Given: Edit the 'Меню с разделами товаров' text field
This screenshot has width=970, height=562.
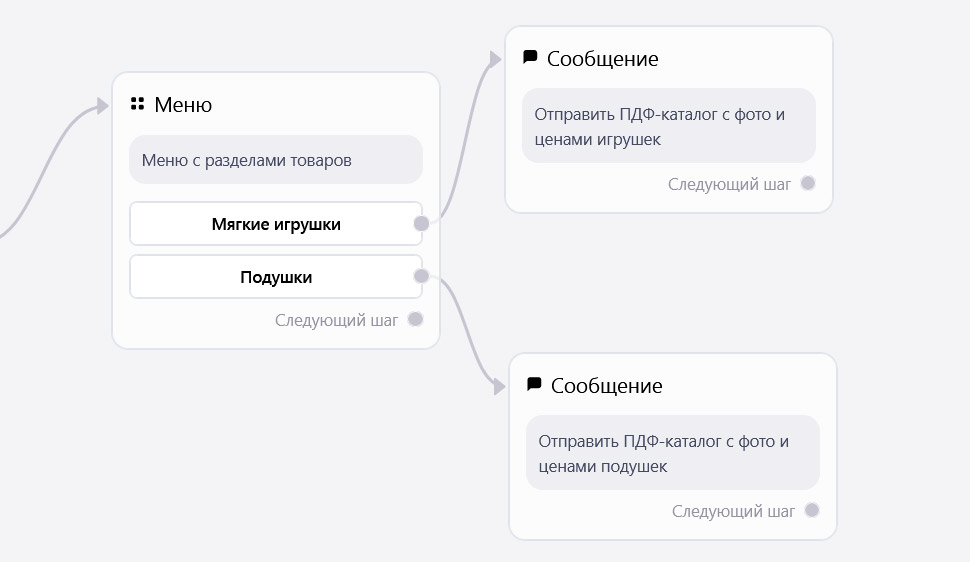Looking at the screenshot, I should point(276,160).
